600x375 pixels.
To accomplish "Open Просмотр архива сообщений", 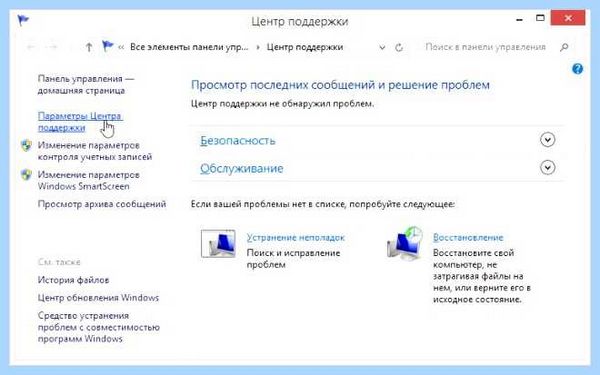I will (102, 204).
